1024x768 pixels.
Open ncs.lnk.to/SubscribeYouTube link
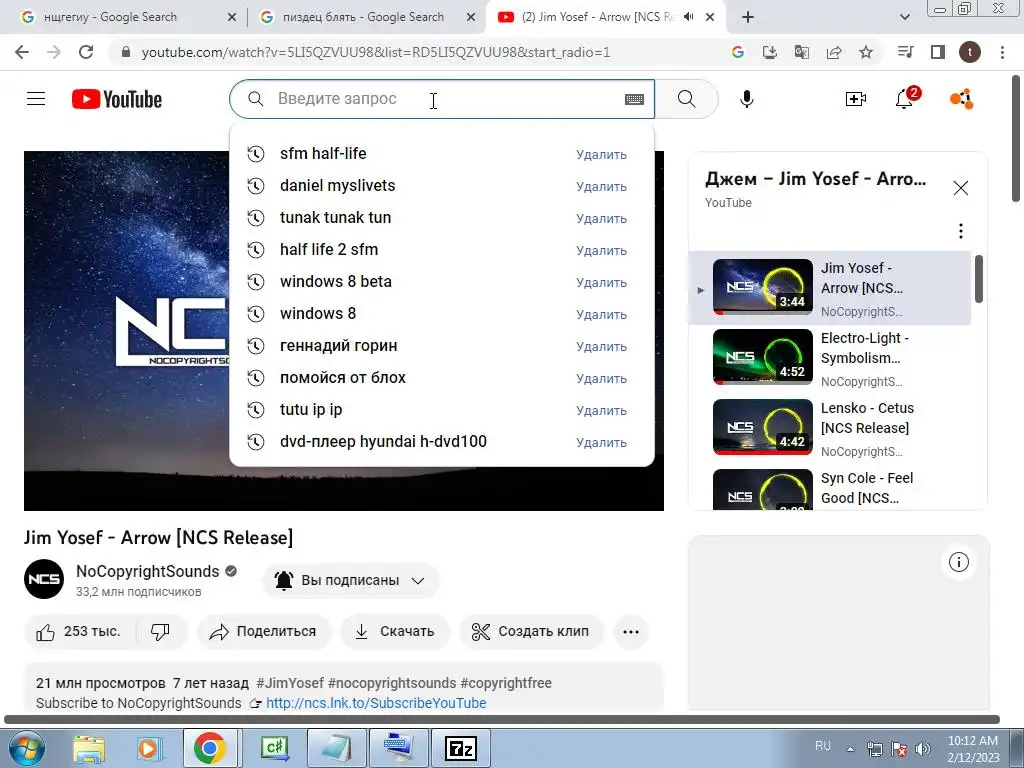[376, 703]
